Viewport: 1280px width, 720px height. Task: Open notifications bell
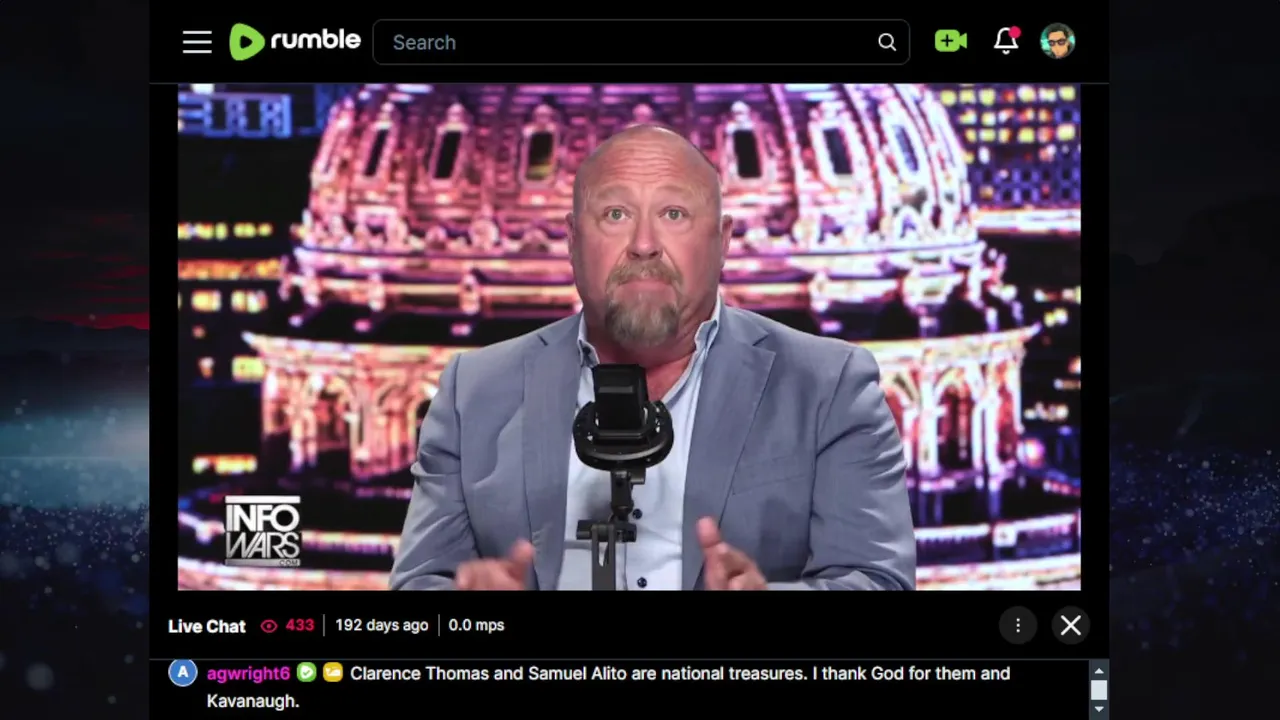coord(1006,41)
